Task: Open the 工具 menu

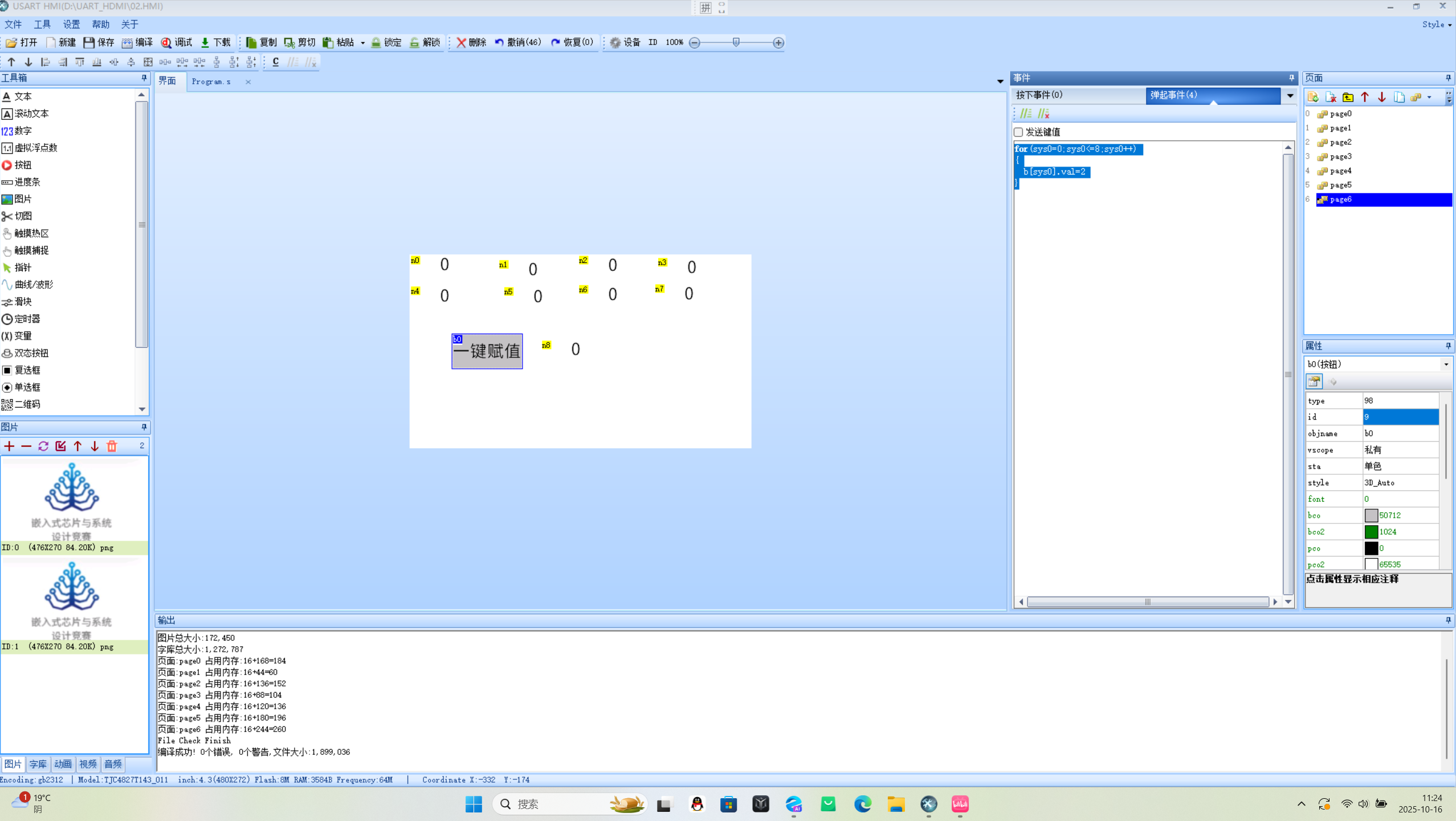Action: click(42, 24)
